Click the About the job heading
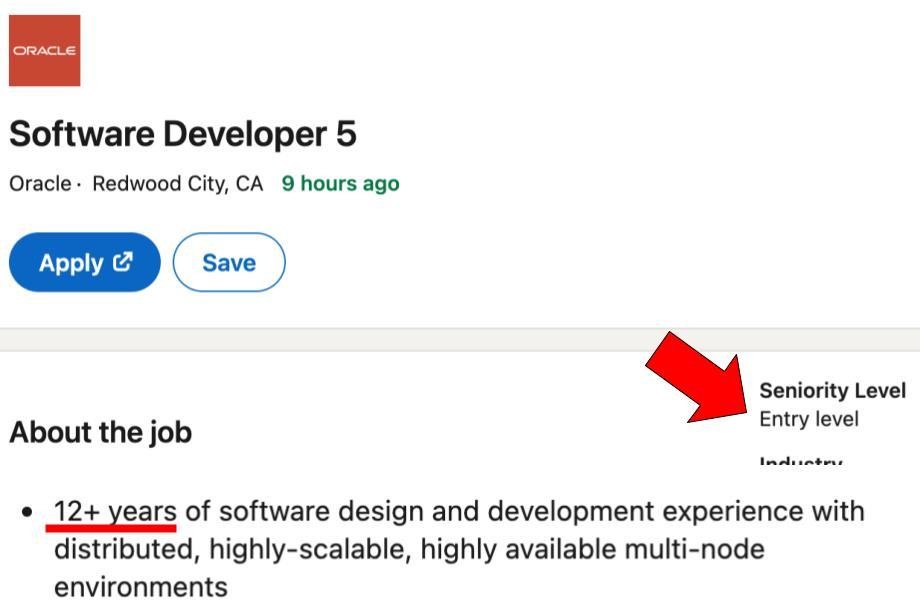Image resolution: width=920 pixels, height=608 pixels. click(101, 432)
